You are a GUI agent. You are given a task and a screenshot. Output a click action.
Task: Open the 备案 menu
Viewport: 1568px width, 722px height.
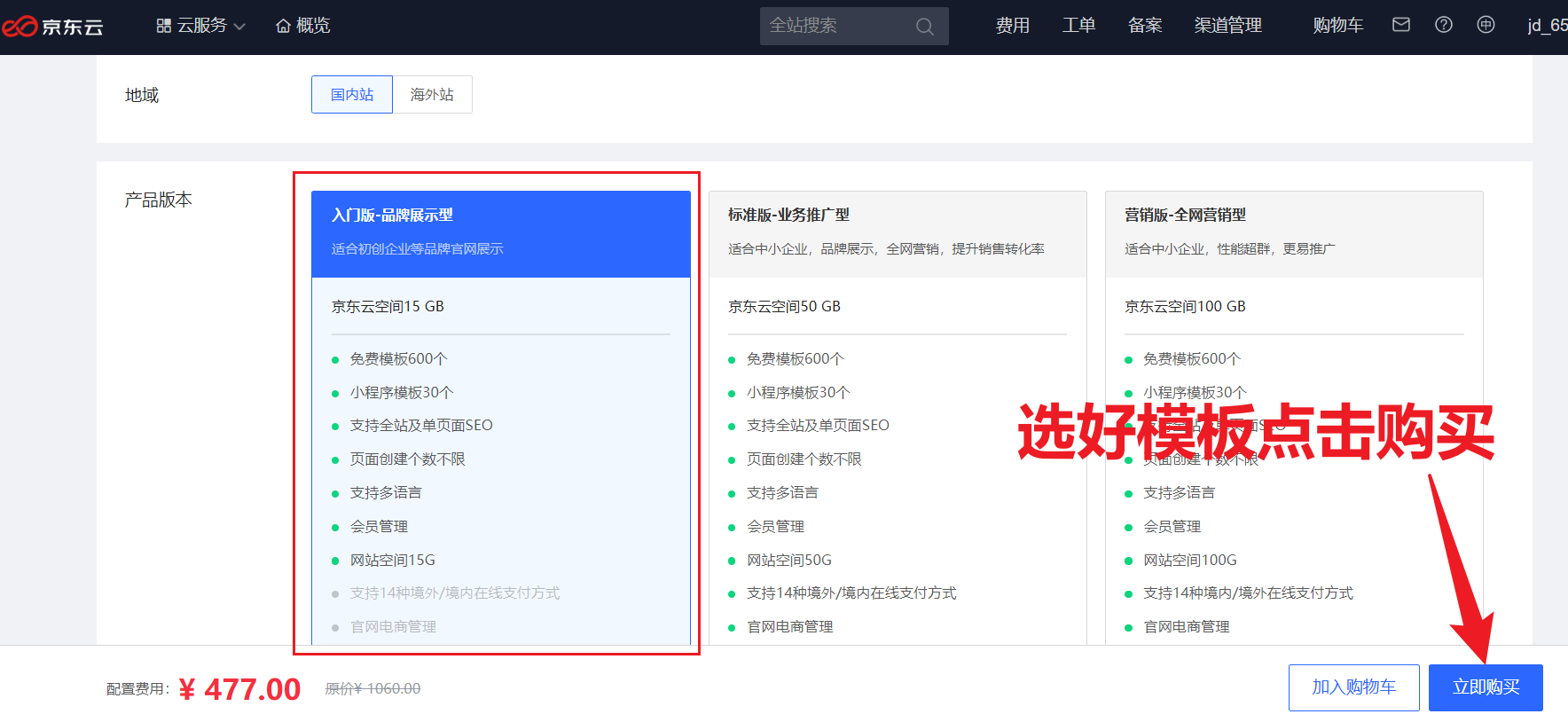tap(1145, 26)
